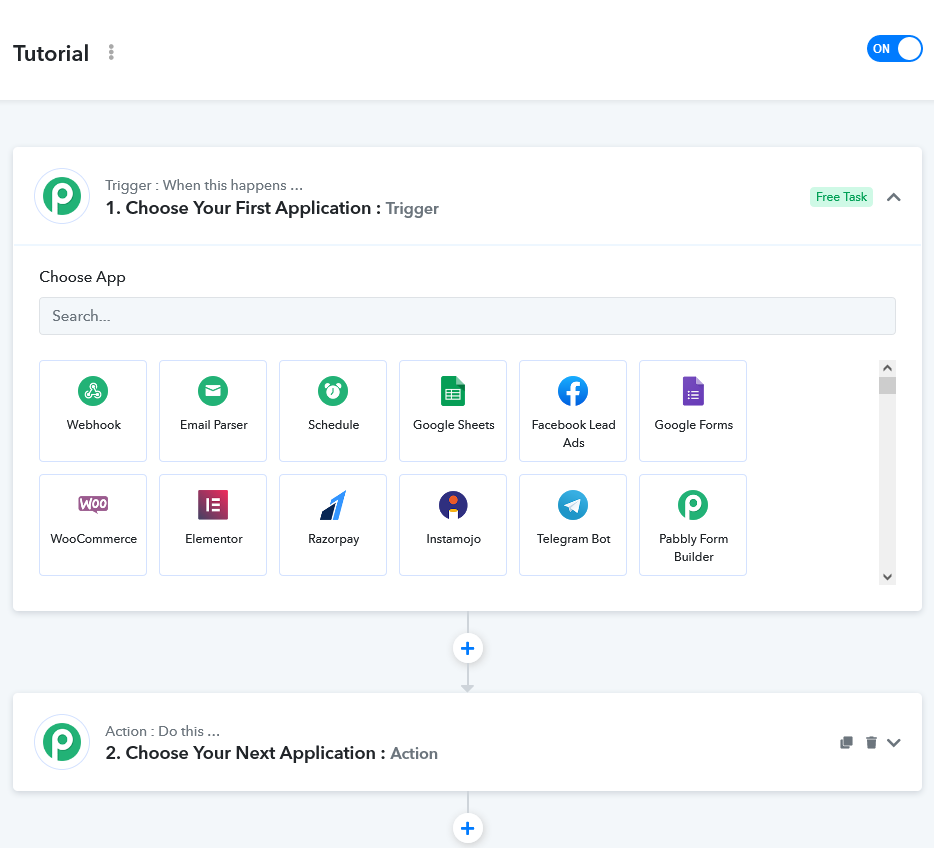
Task: Turn off the workflow ON switch
Action: pos(894,49)
